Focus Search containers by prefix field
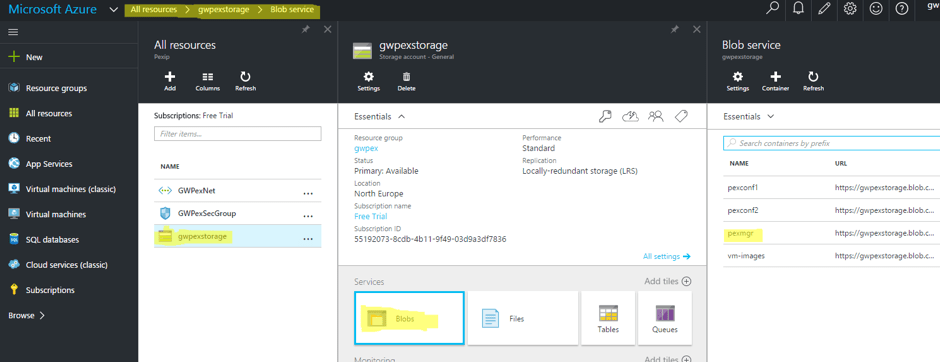 click(x=831, y=143)
